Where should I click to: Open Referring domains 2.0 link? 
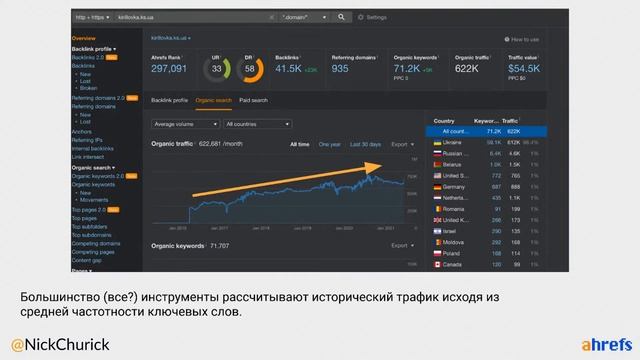coord(98,98)
